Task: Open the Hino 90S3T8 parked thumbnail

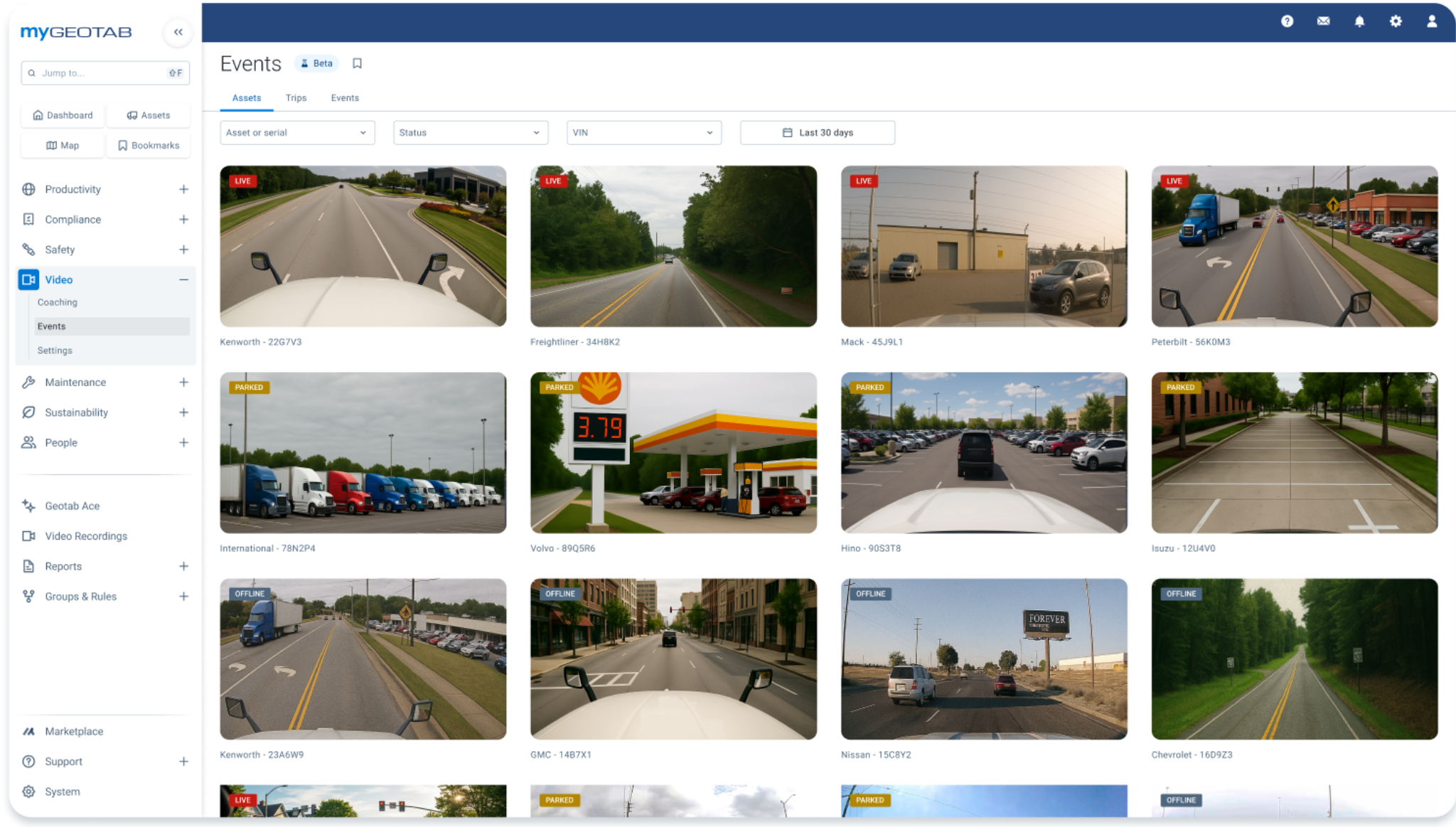Action: [x=984, y=453]
